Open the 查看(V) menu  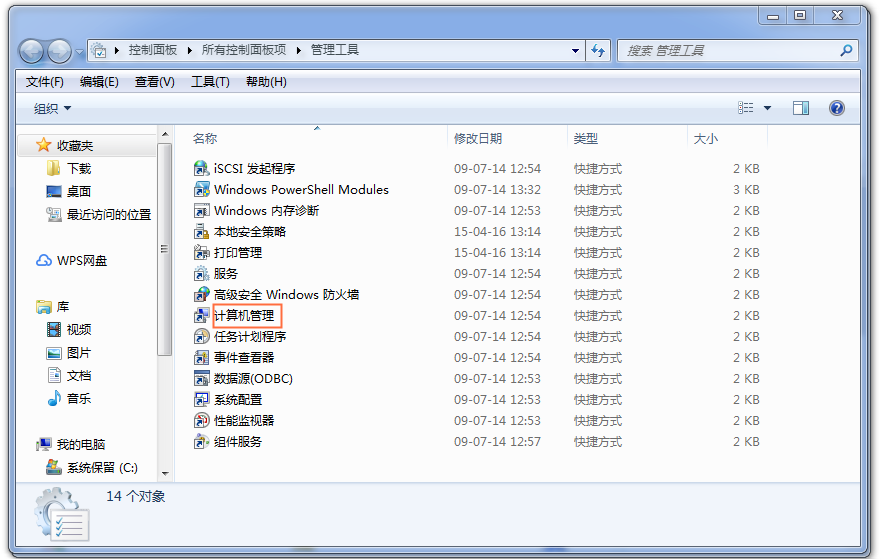click(x=155, y=82)
